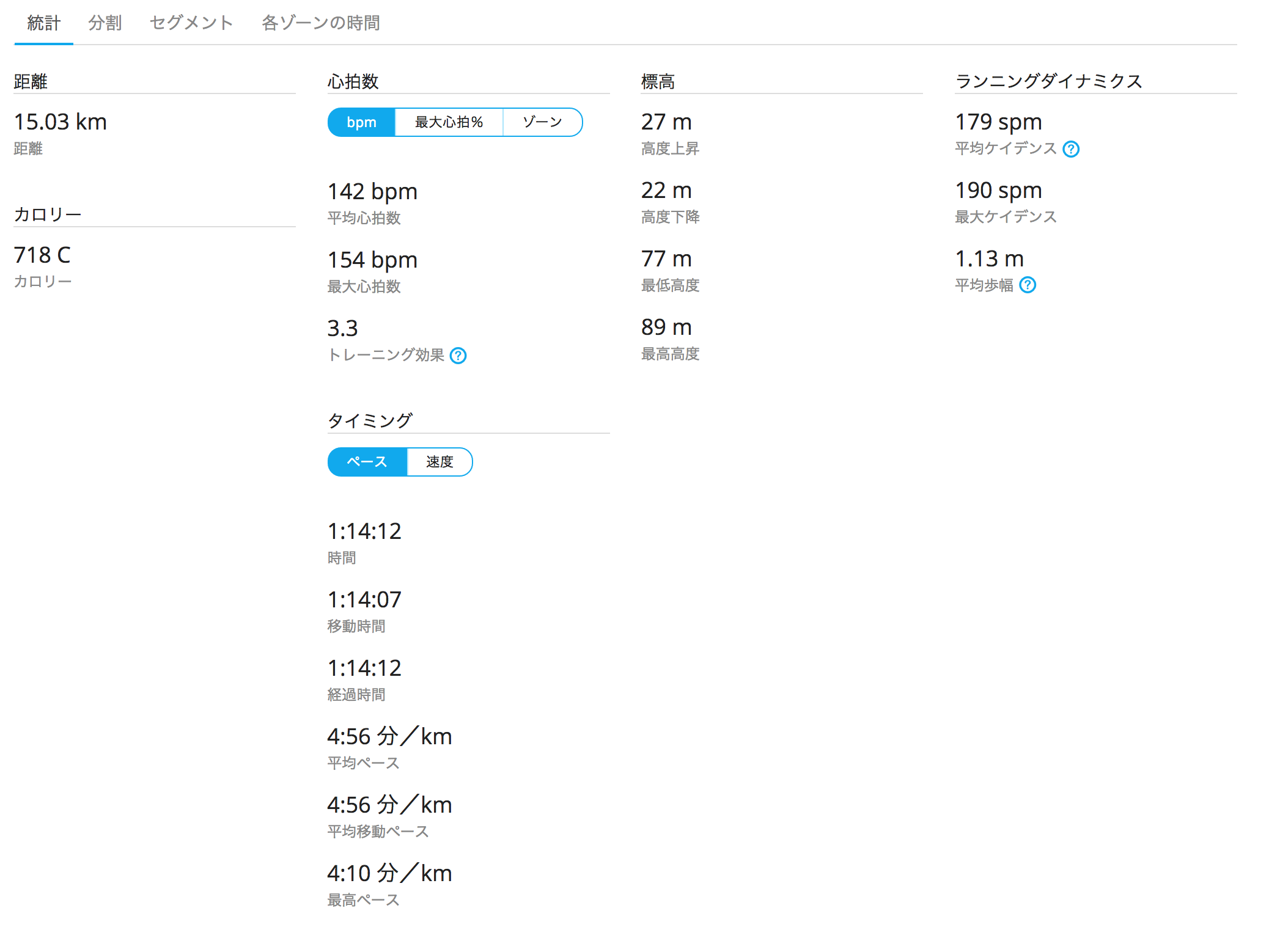The height and width of the screenshot is (952, 1280).
Task: Open the 各ゾーンの時間 tab
Action: [321, 23]
